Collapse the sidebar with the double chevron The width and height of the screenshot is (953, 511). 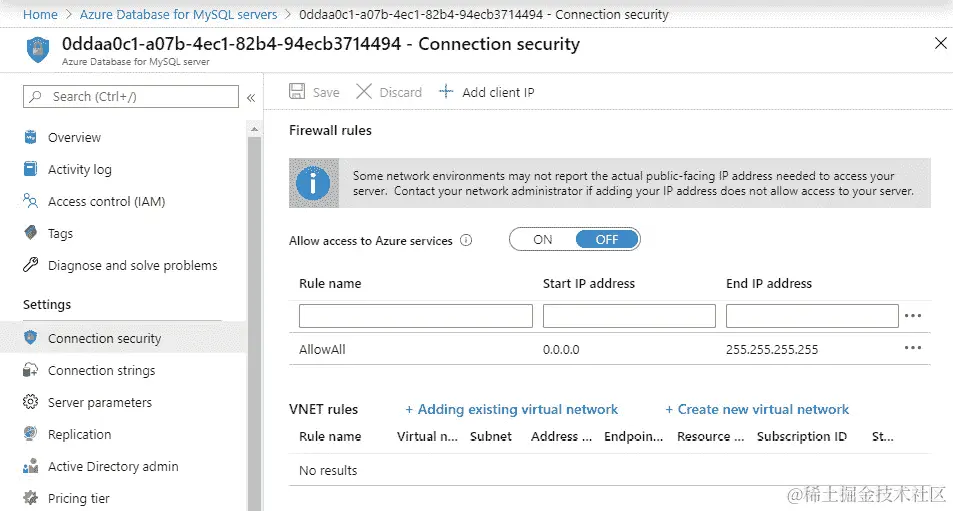(x=251, y=97)
